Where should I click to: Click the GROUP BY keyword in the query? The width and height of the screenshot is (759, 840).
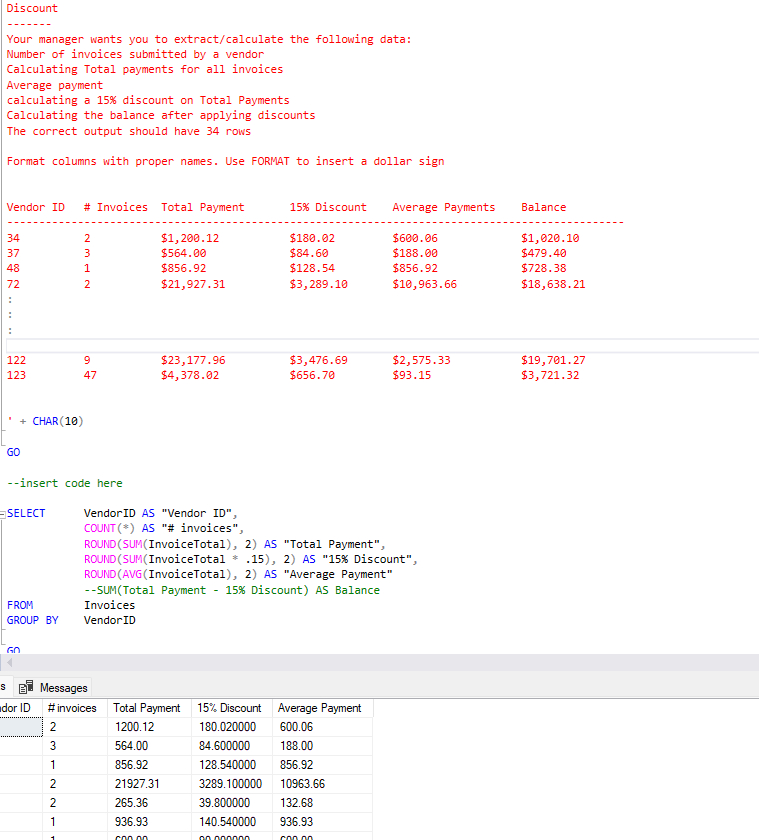coord(33,620)
